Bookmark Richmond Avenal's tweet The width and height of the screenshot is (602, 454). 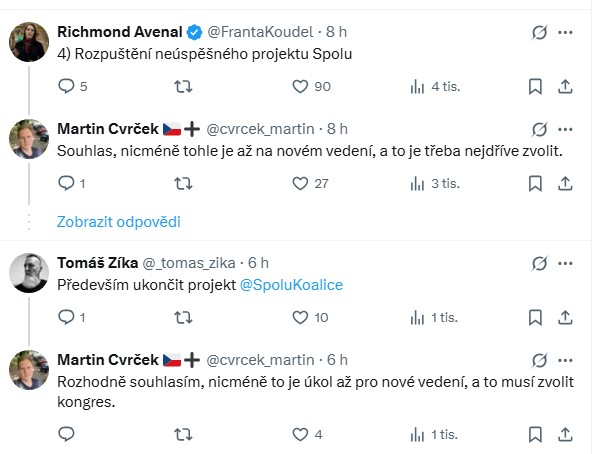pyautogui.click(x=537, y=87)
